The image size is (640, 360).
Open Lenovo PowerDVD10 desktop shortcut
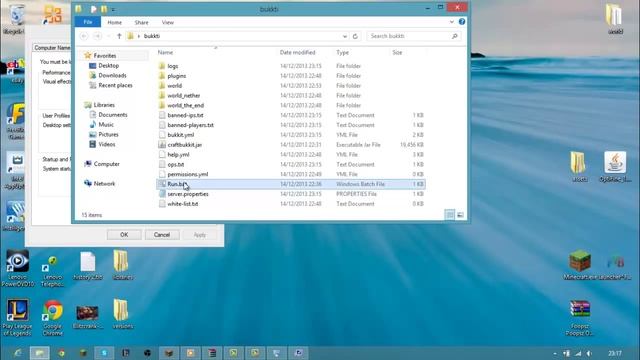(x=17, y=268)
